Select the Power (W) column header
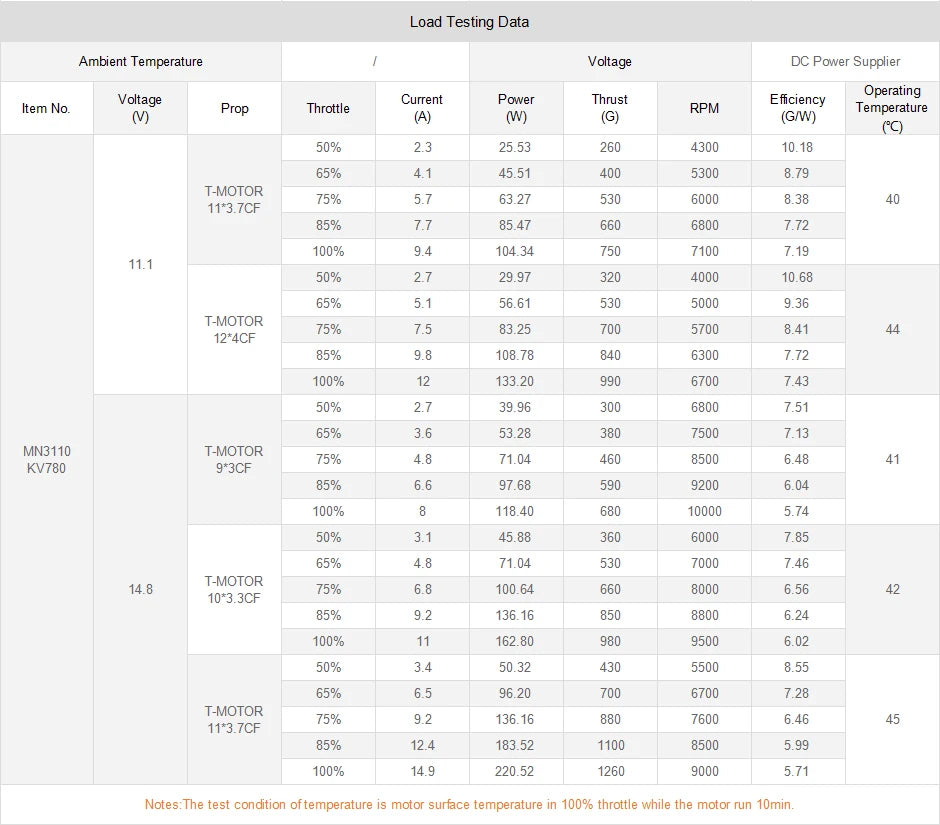 (x=516, y=108)
